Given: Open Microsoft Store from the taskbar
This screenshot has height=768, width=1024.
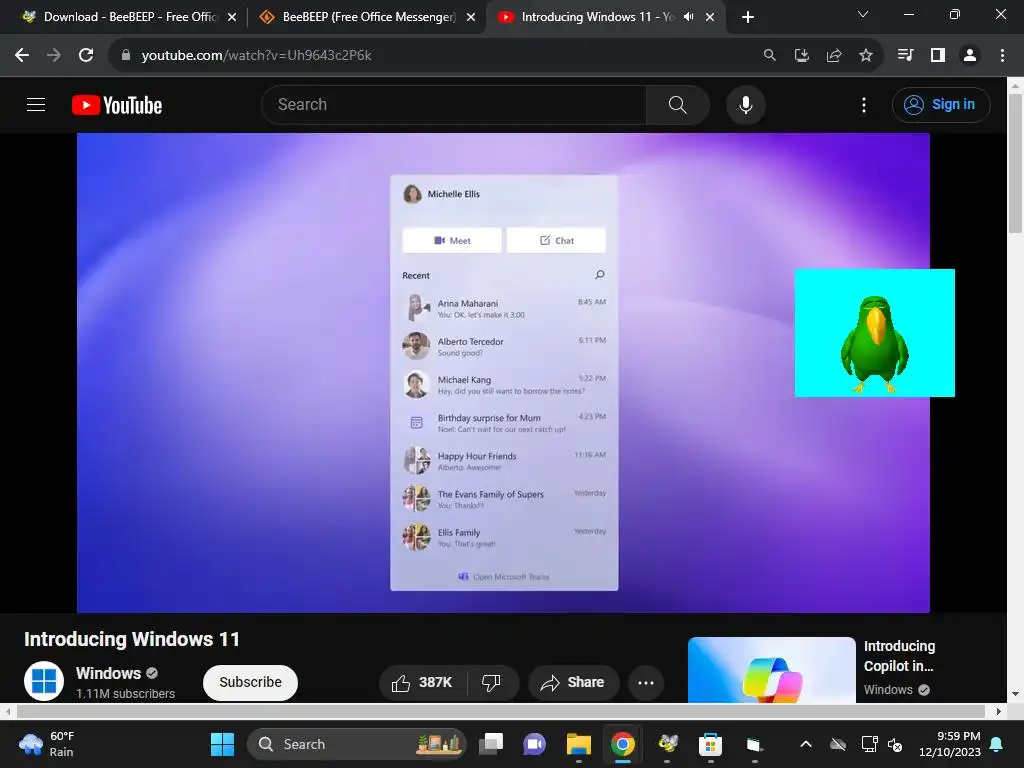Looking at the screenshot, I should click(x=711, y=744).
